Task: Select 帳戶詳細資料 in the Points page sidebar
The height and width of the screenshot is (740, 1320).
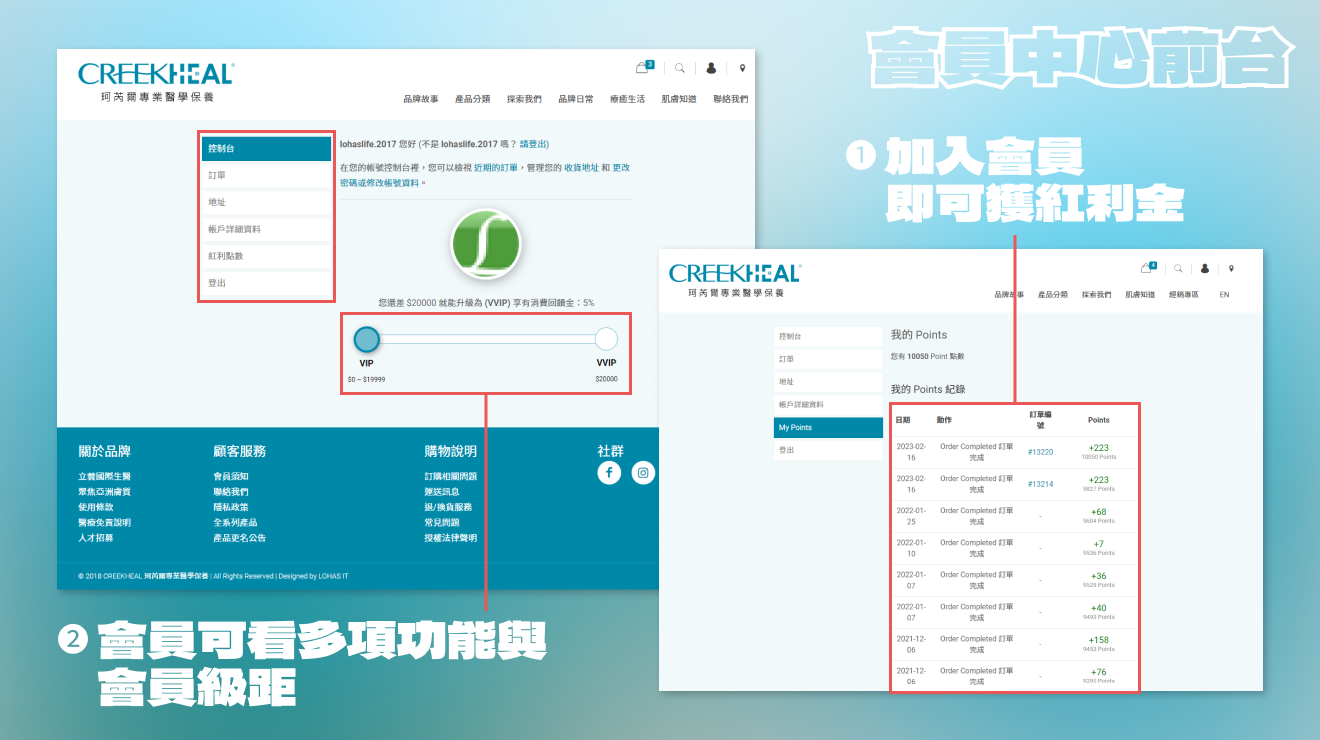Action: pos(828,405)
